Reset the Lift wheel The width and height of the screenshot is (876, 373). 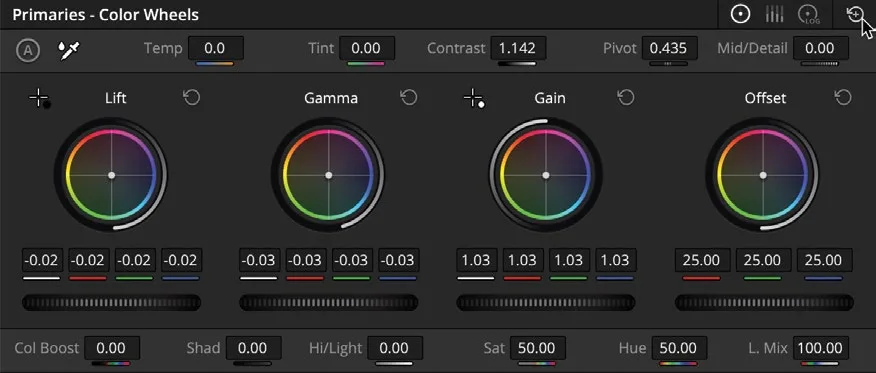click(x=192, y=98)
